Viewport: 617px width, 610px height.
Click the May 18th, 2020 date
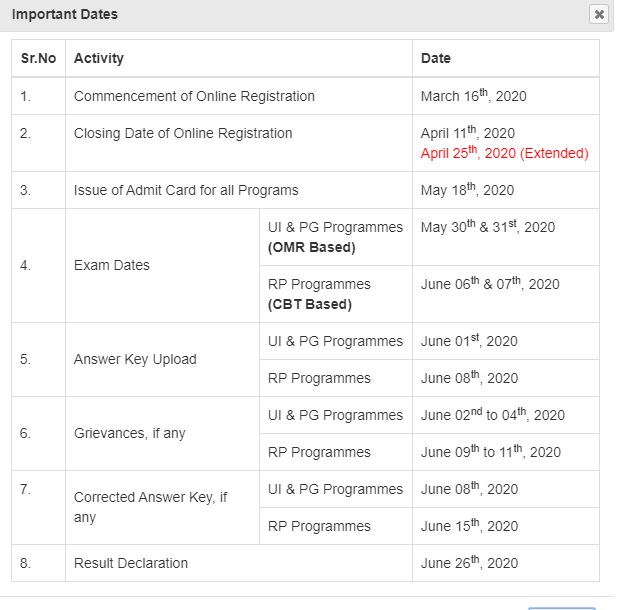(467, 190)
